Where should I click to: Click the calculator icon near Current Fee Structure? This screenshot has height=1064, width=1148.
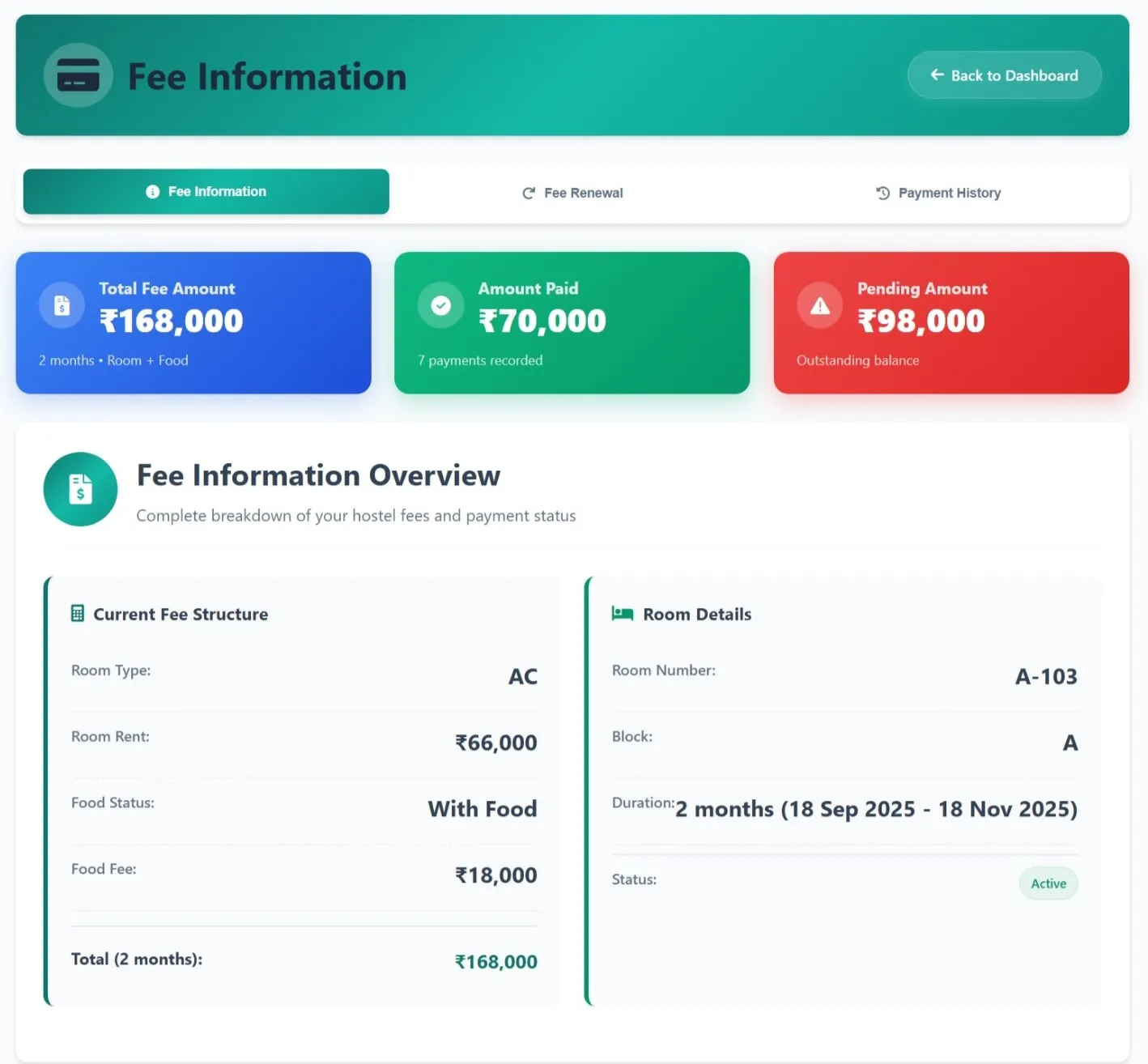click(x=77, y=613)
